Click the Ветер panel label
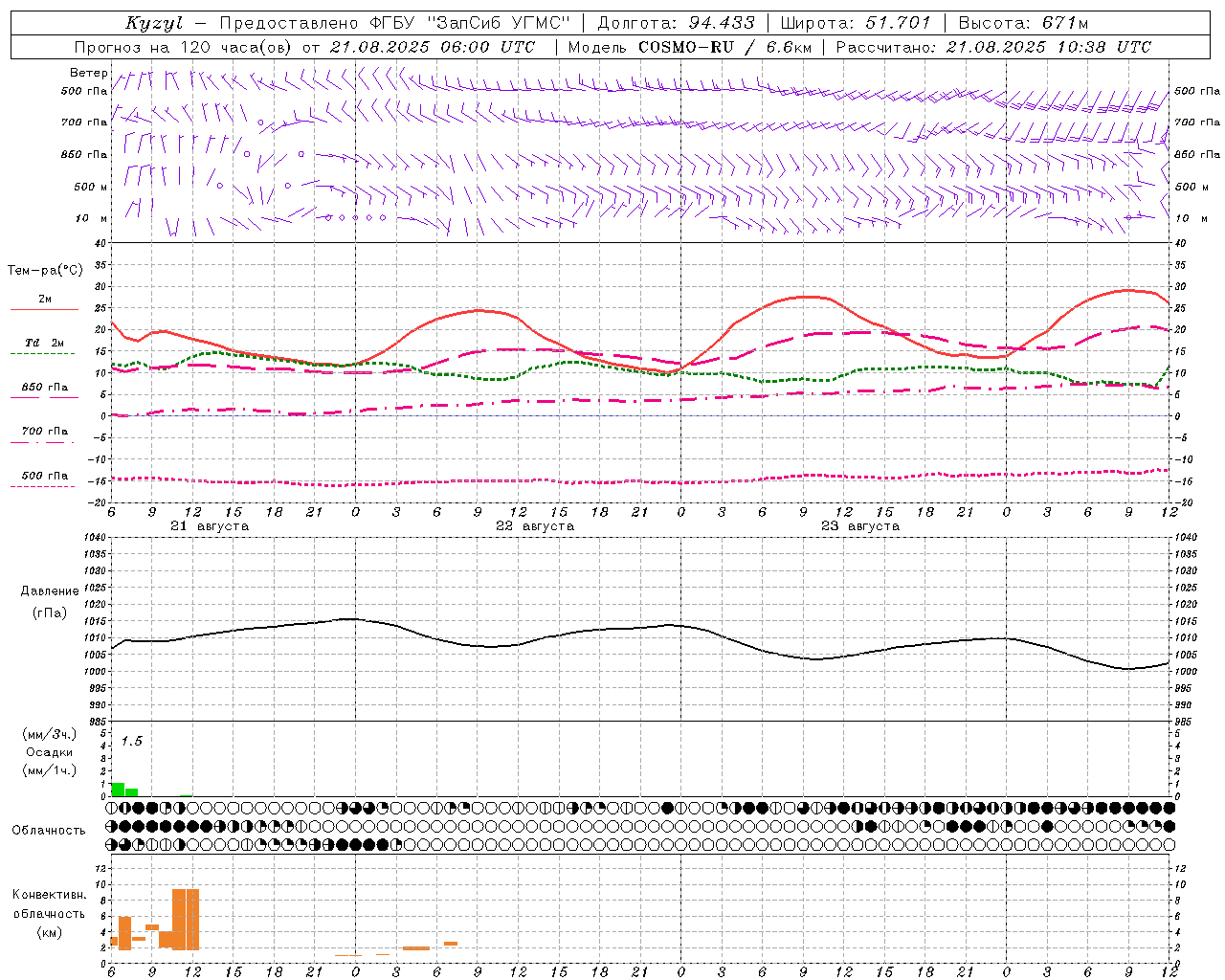 (x=88, y=73)
